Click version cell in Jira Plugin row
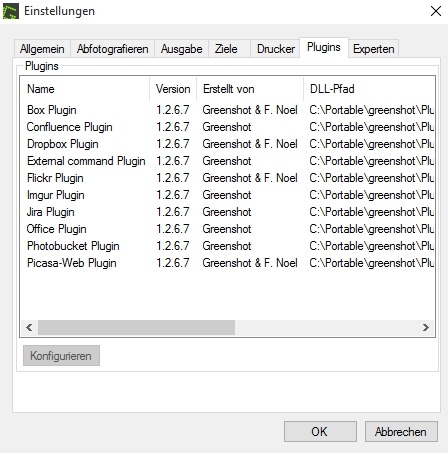 [x=173, y=212]
